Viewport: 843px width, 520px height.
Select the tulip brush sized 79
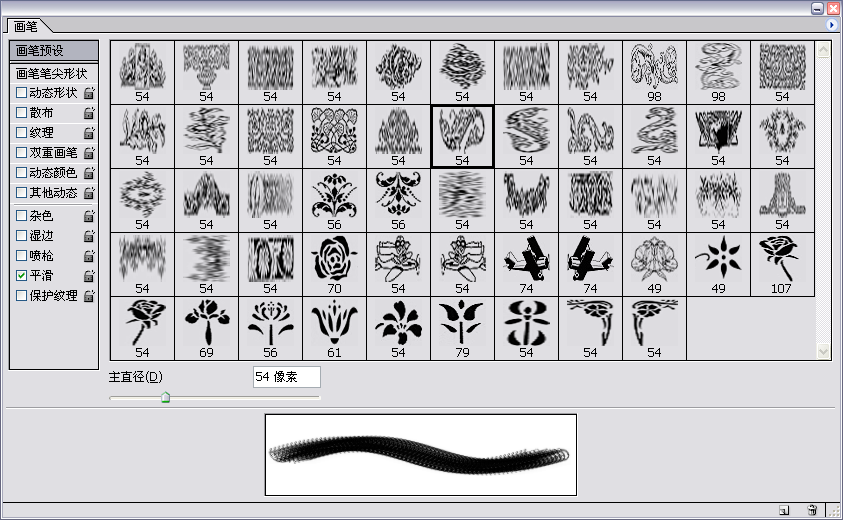click(x=462, y=329)
